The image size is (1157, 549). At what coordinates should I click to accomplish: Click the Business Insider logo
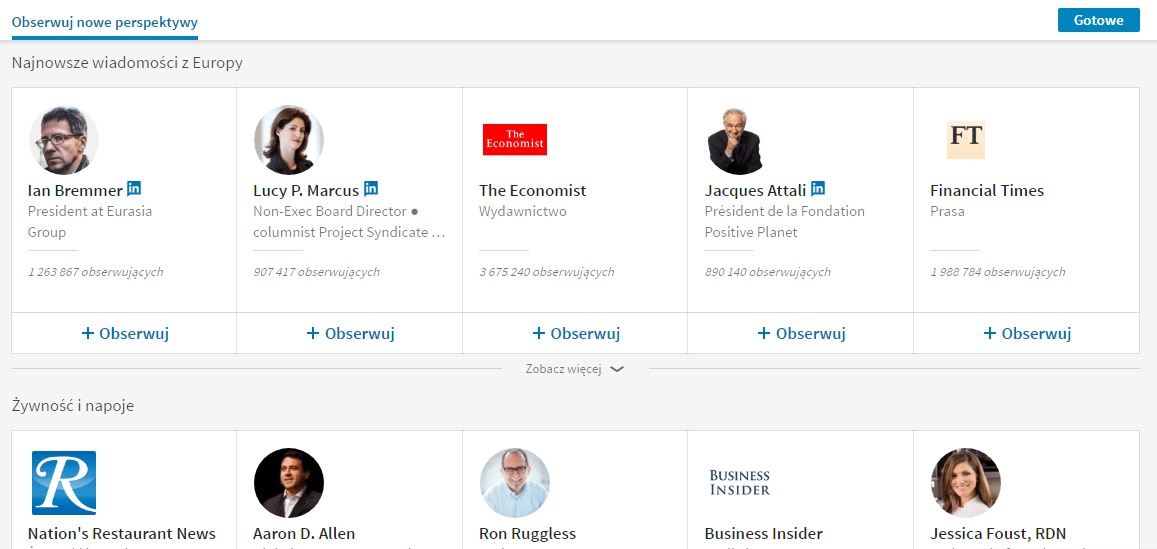740,483
